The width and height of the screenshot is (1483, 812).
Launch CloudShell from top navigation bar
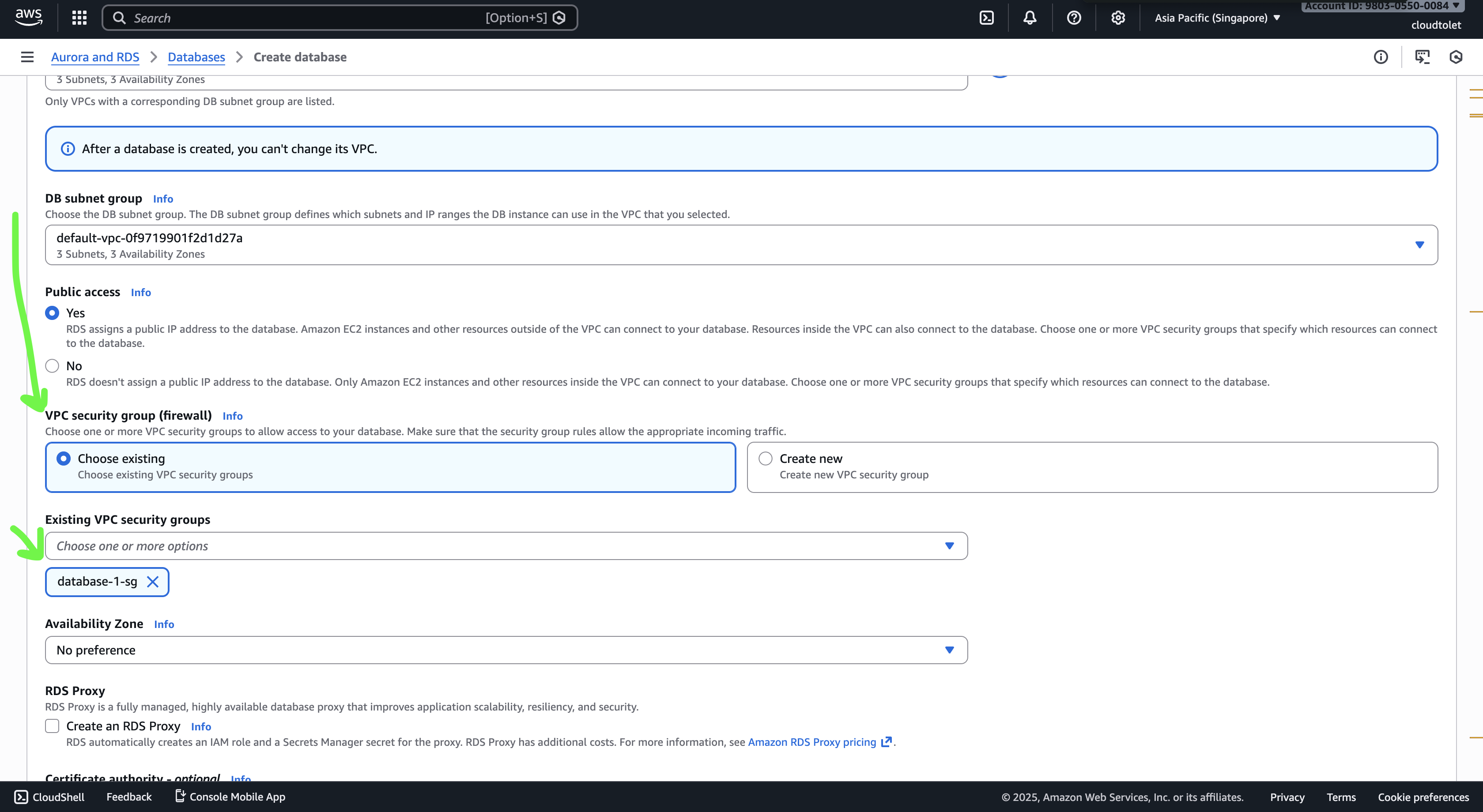coord(986,18)
